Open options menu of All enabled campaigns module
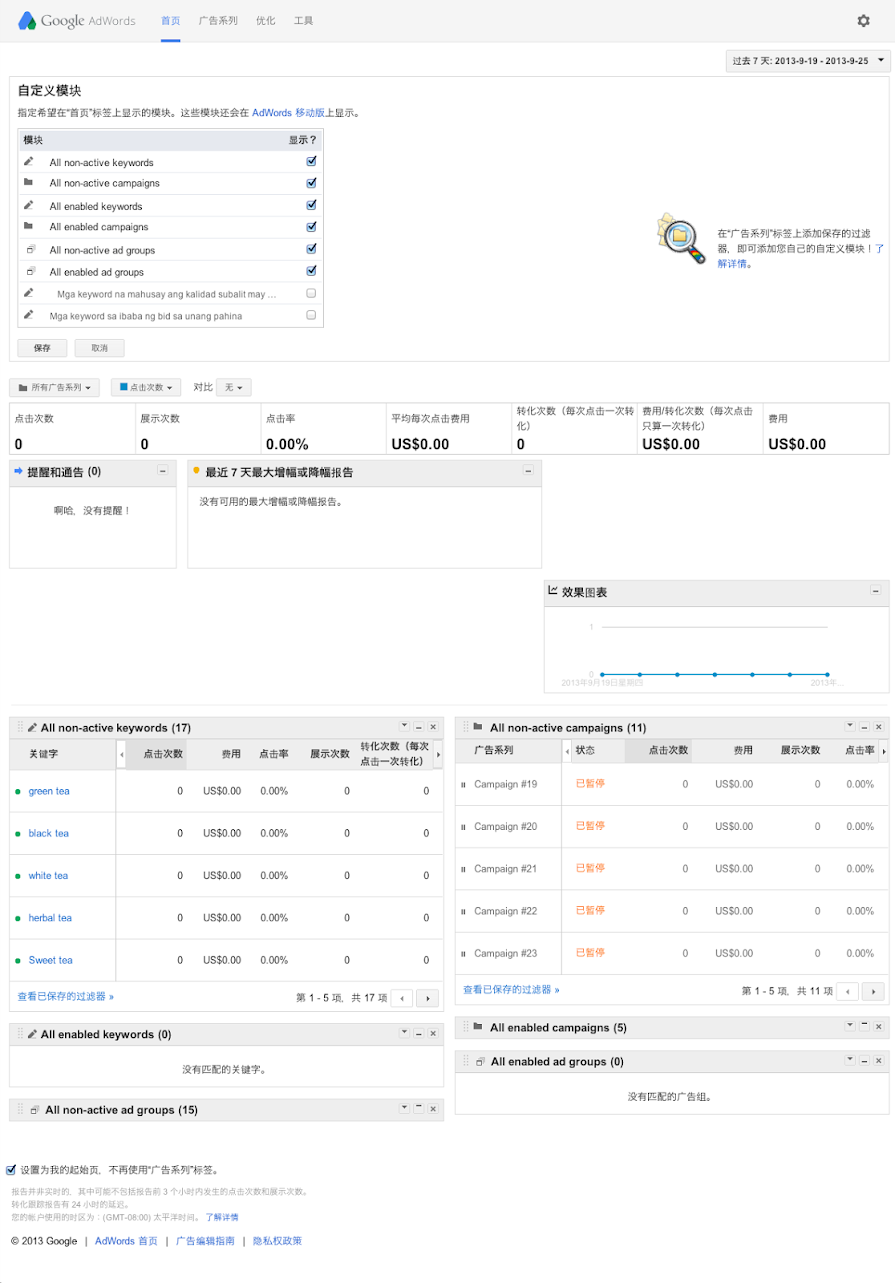 (x=850, y=1025)
